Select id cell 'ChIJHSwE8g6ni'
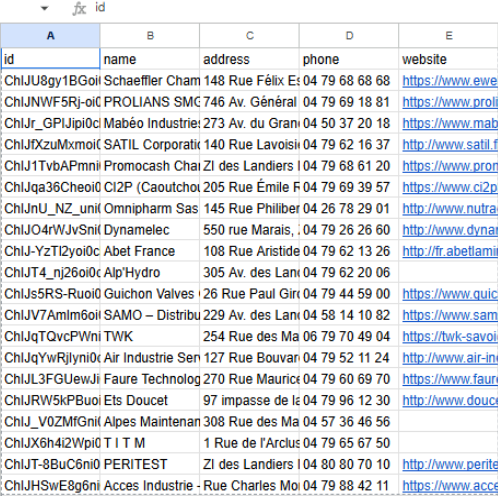498x498 pixels. click(50, 486)
